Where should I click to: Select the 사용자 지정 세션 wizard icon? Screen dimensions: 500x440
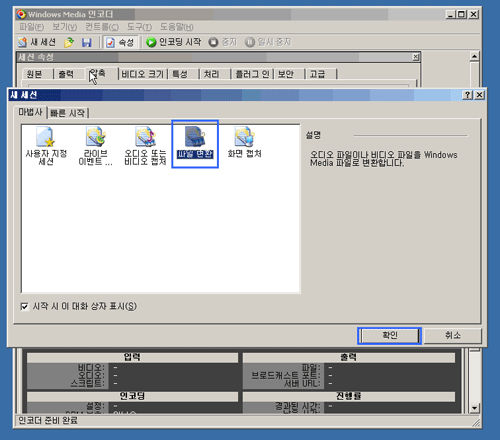pos(46,146)
